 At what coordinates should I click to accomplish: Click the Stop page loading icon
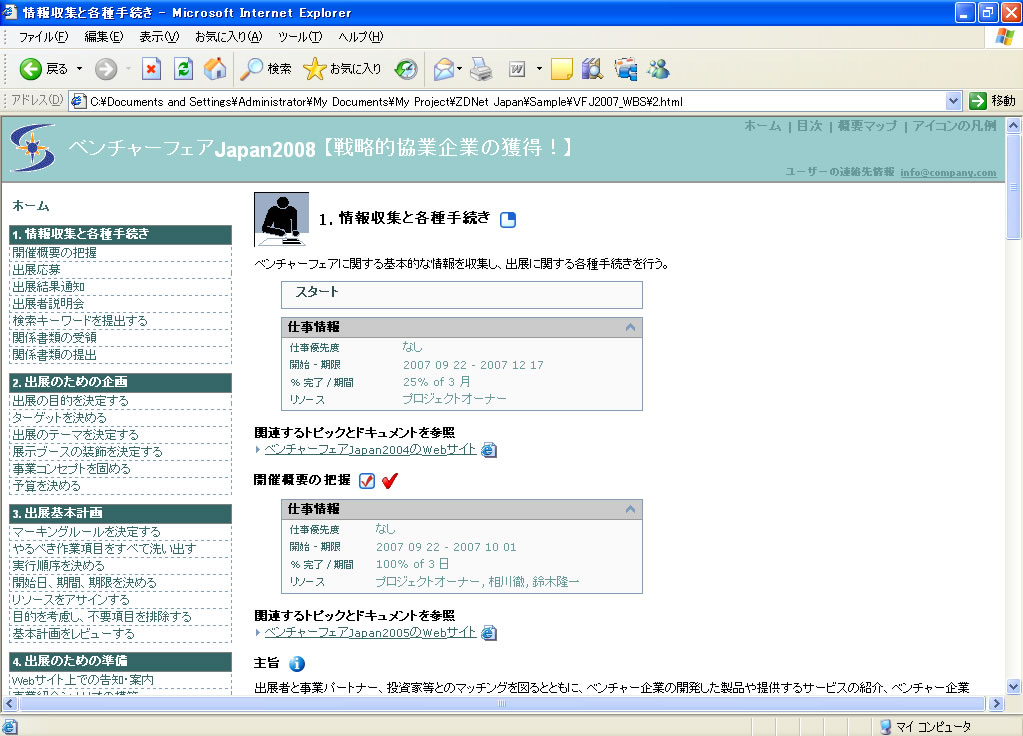[x=151, y=69]
